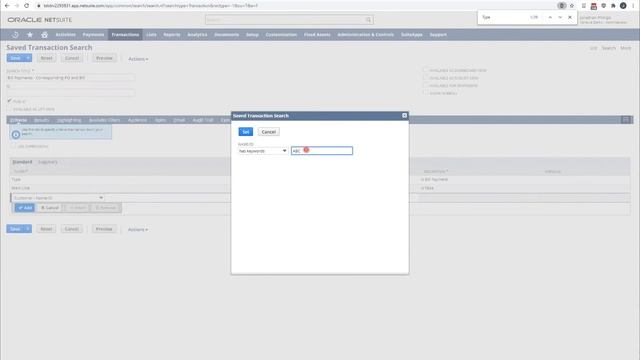Viewport: 640px width, 360px height.
Task: Jump to previous find-in-page match
Action: [550, 17]
